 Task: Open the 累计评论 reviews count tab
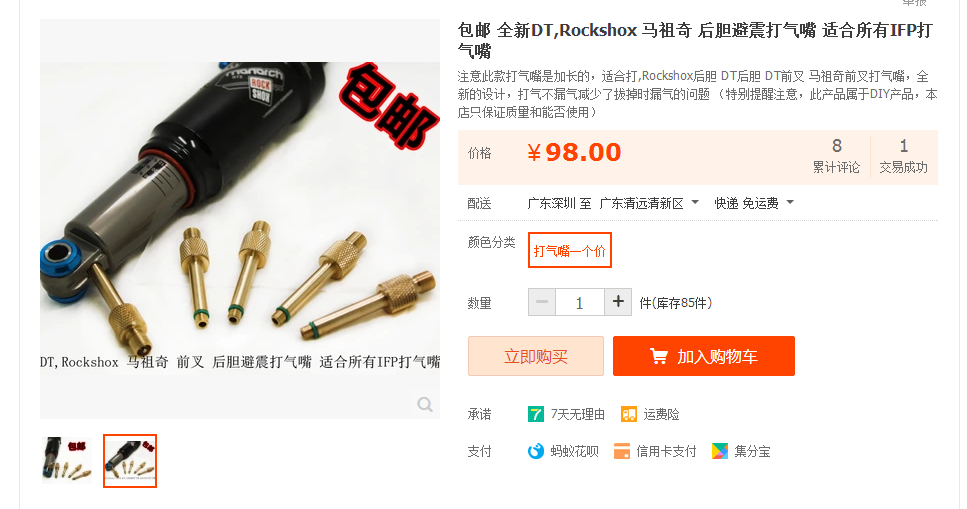coord(836,156)
